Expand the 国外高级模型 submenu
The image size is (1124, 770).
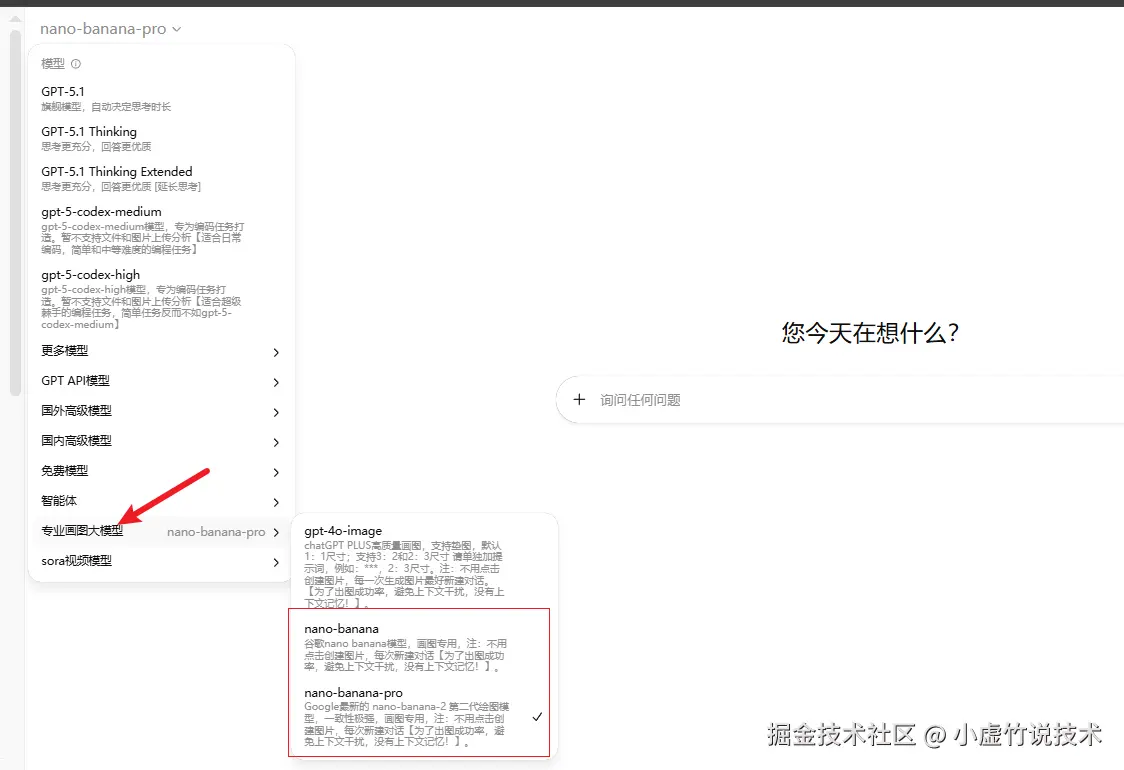click(x=160, y=411)
